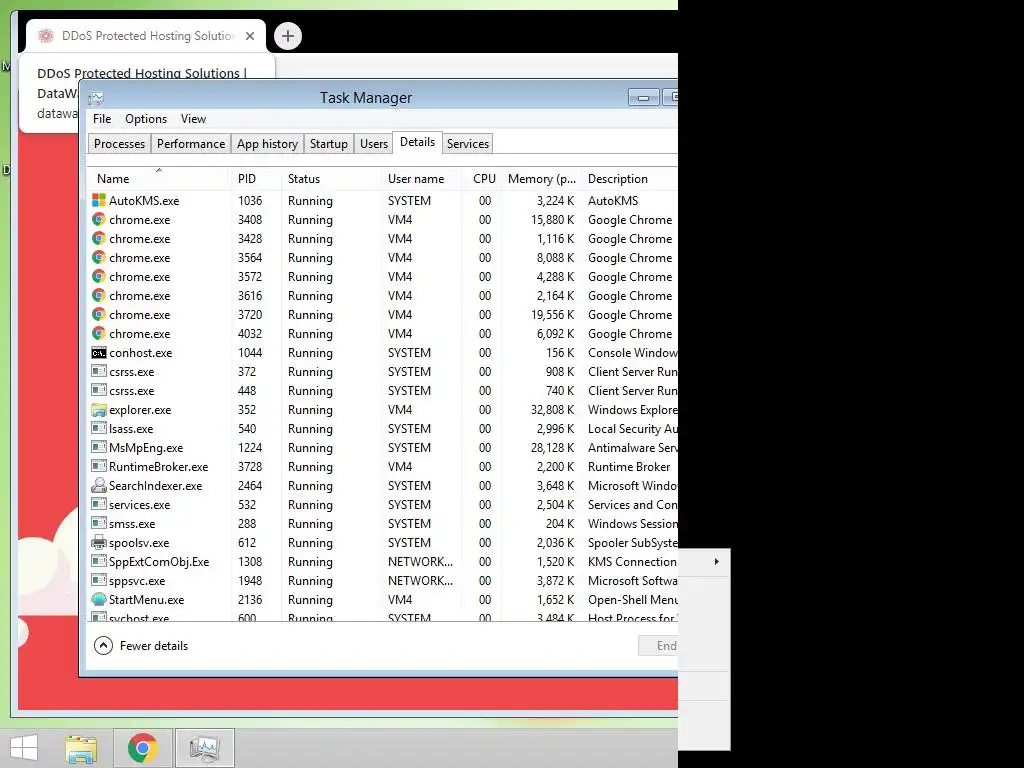Click the smss.exe process icon
This screenshot has width=1024, height=768.
coord(99,523)
